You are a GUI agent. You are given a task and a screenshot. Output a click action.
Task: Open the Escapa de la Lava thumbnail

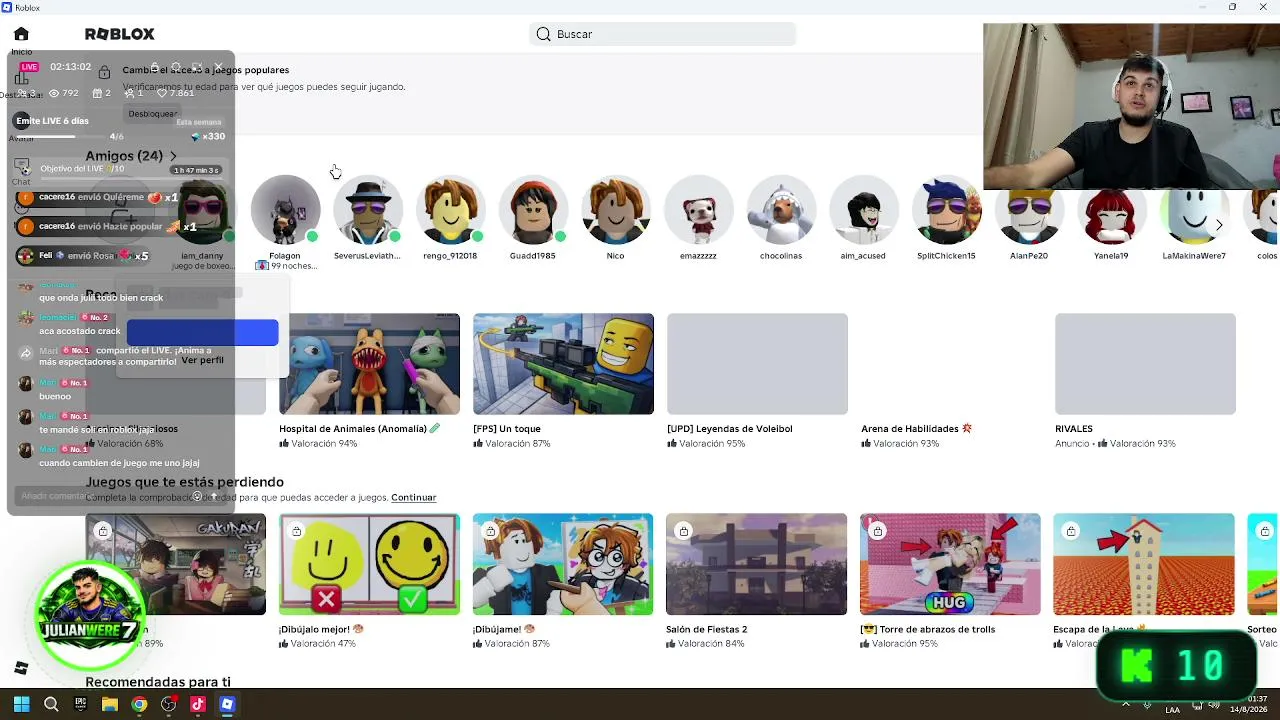[x=1144, y=564]
